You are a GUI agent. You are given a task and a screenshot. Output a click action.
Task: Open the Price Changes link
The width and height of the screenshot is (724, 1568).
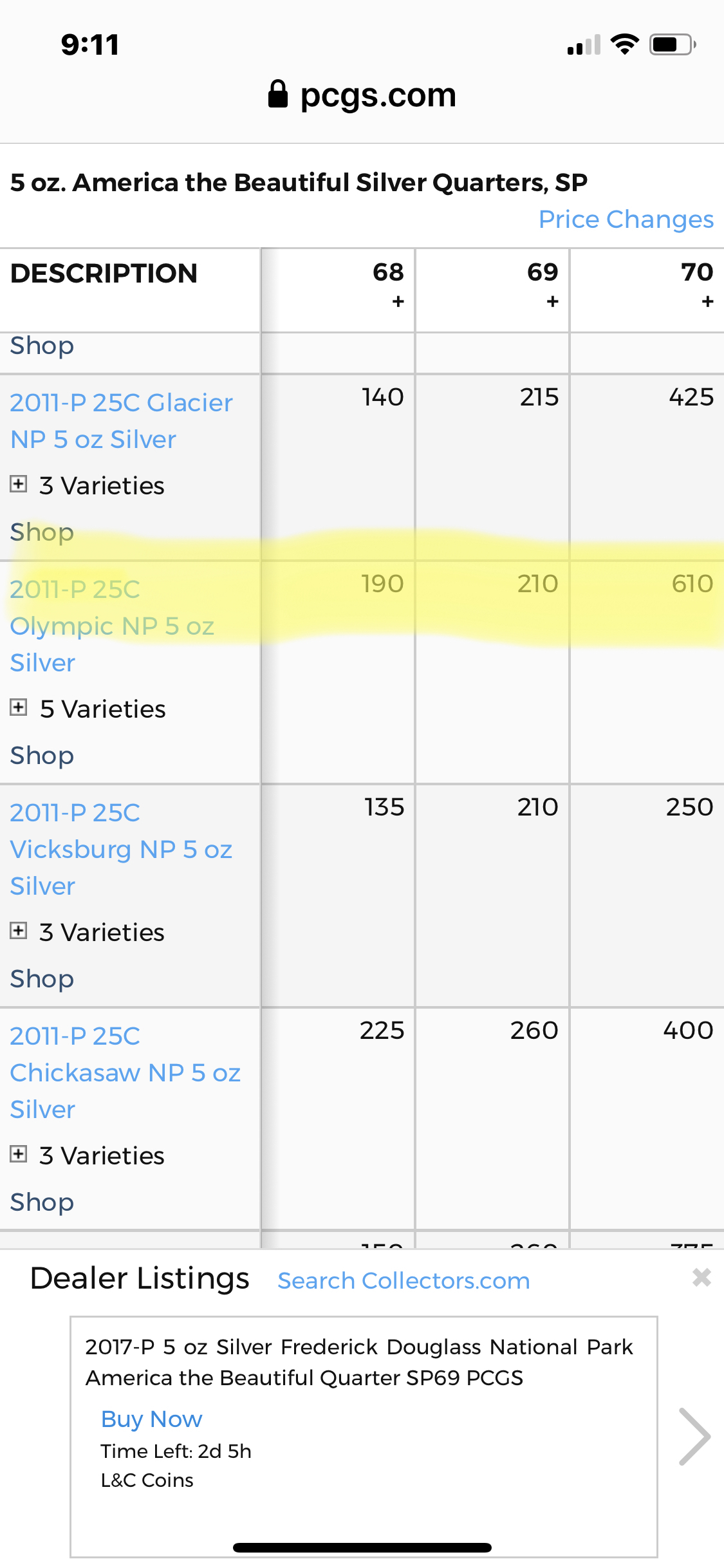point(626,219)
